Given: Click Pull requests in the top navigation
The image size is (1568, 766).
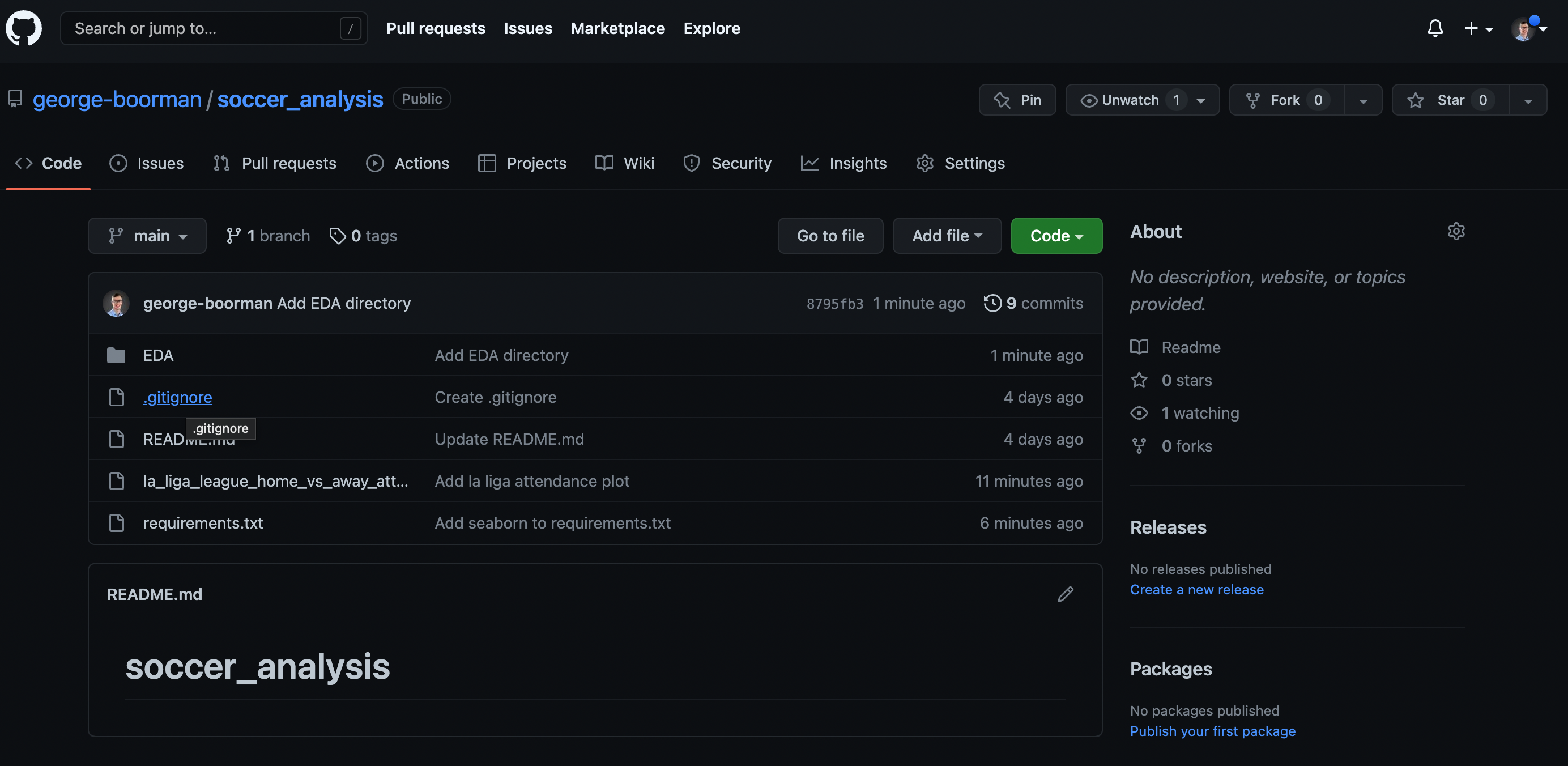Looking at the screenshot, I should (x=436, y=28).
